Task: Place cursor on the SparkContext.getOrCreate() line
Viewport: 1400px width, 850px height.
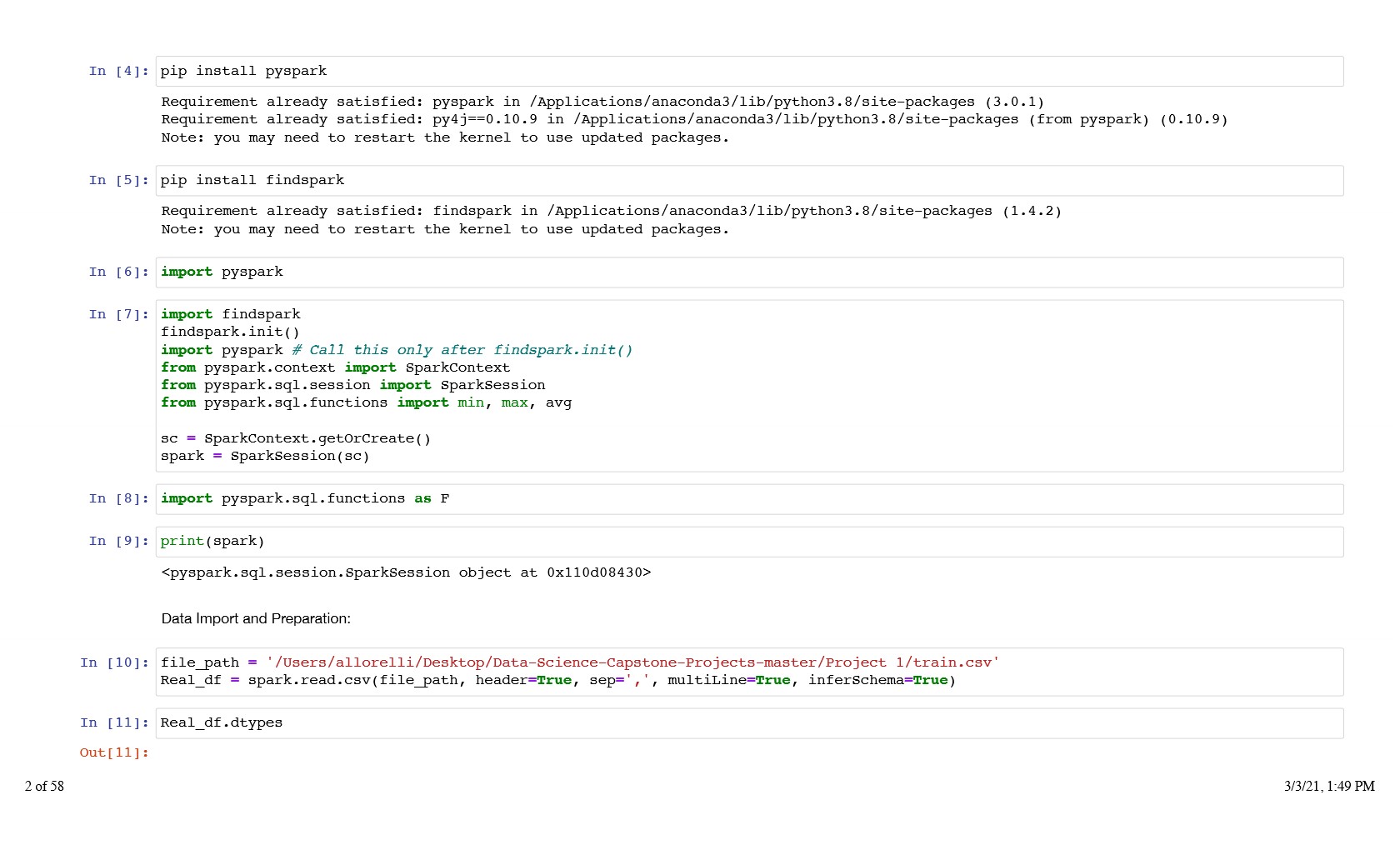Action: tap(296, 438)
